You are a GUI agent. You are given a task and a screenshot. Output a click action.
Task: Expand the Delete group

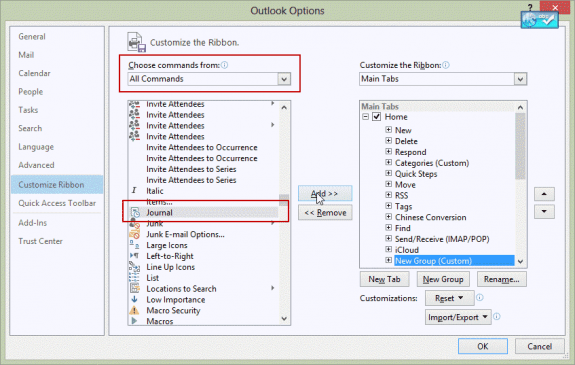point(388,141)
